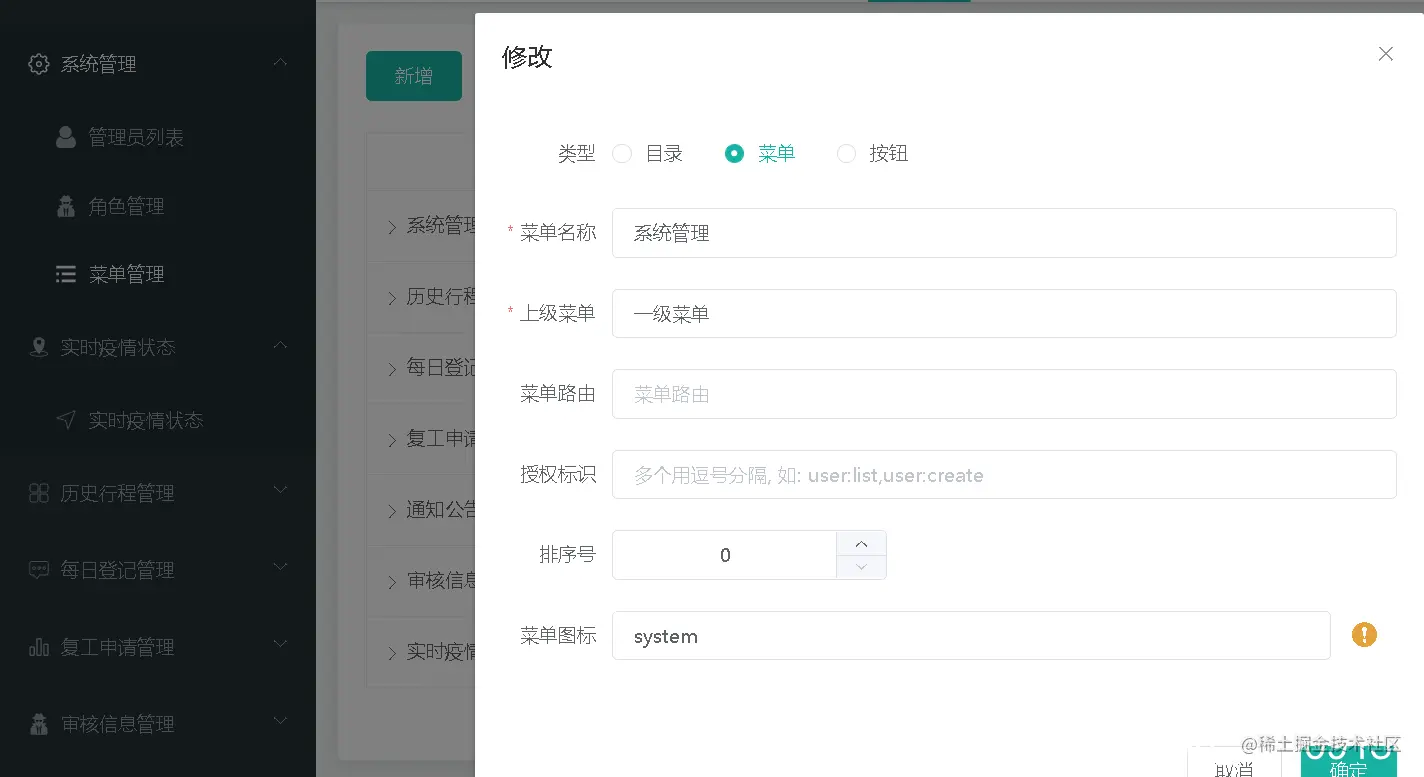Increase 排序号 with the up arrow
Screen dimensions: 1424x777
tap(861, 543)
